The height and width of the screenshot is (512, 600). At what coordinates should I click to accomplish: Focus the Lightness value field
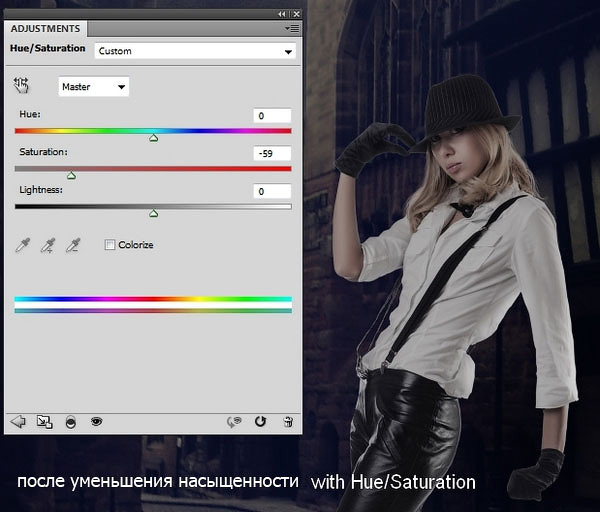272,191
